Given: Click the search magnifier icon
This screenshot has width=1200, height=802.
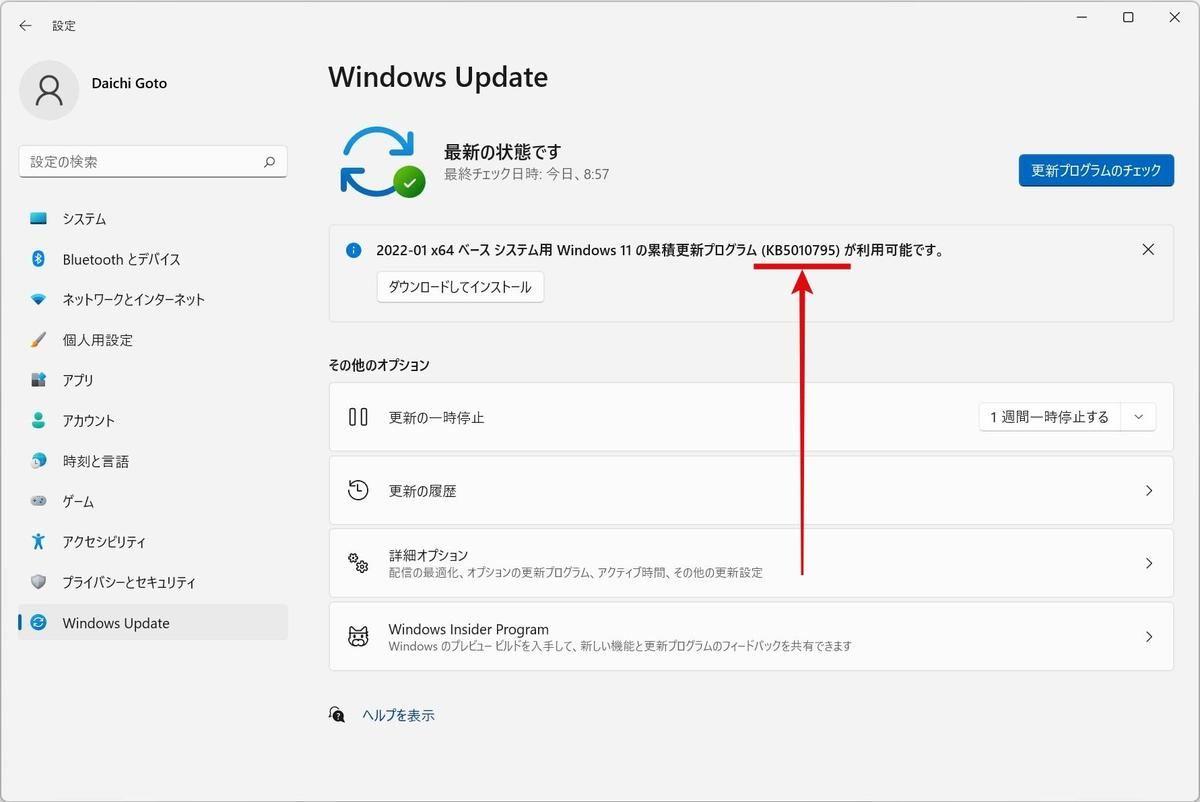Looking at the screenshot, I should click(x=269, y=161).
